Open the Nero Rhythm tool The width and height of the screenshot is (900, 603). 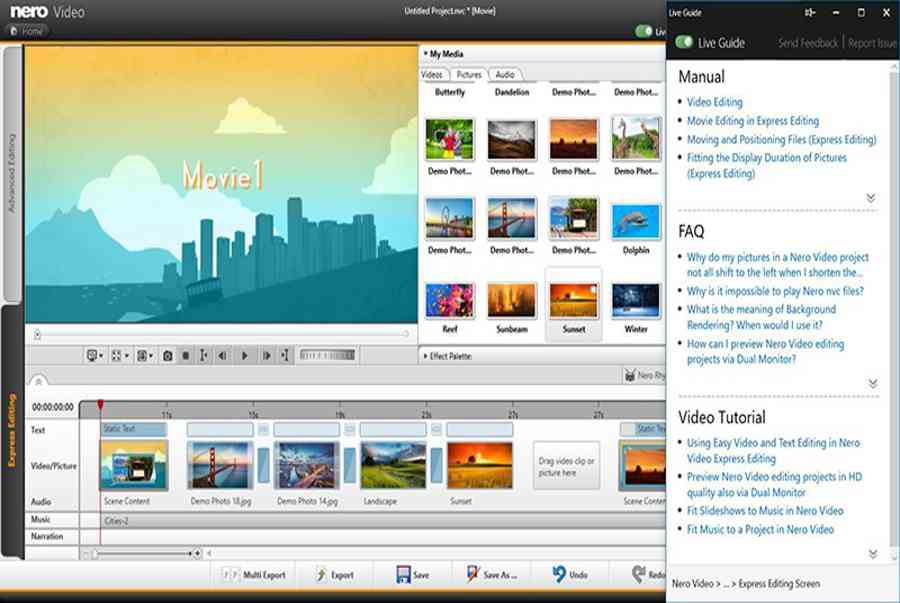[645, 375]
